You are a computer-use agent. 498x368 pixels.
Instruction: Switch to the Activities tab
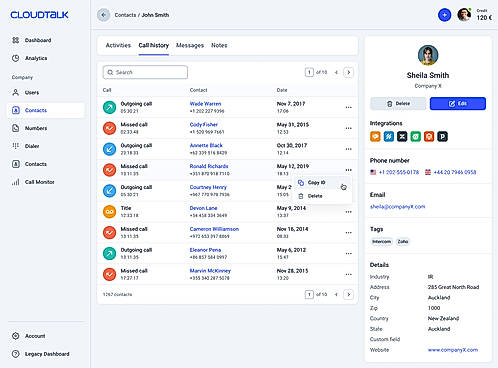[x=118, y=45]
